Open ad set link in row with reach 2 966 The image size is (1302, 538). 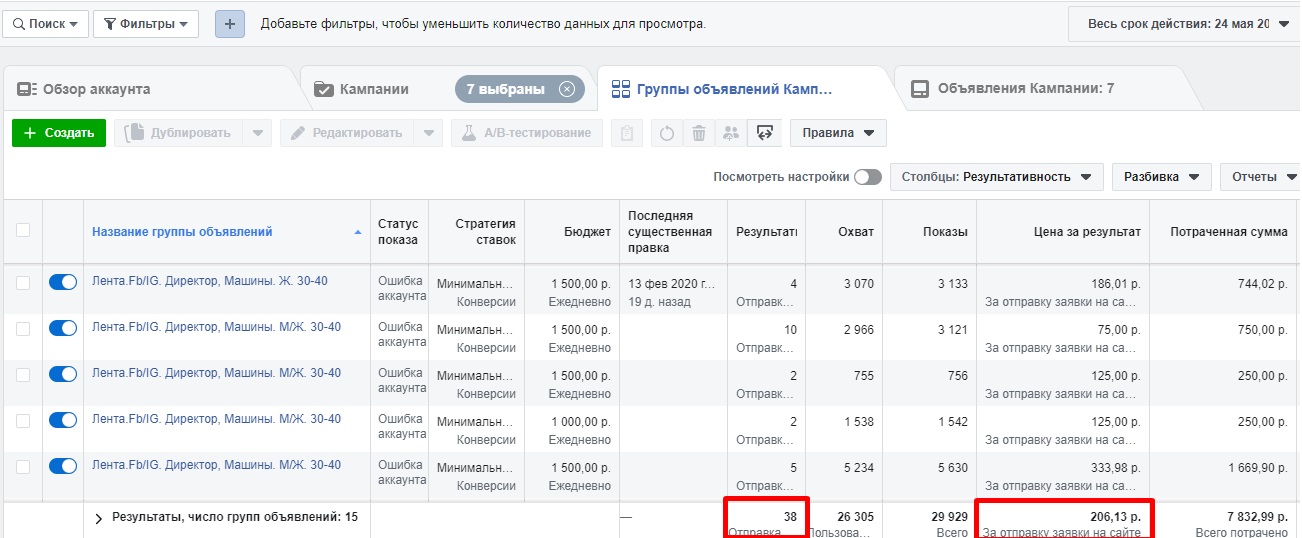click(x=216, y=327)
